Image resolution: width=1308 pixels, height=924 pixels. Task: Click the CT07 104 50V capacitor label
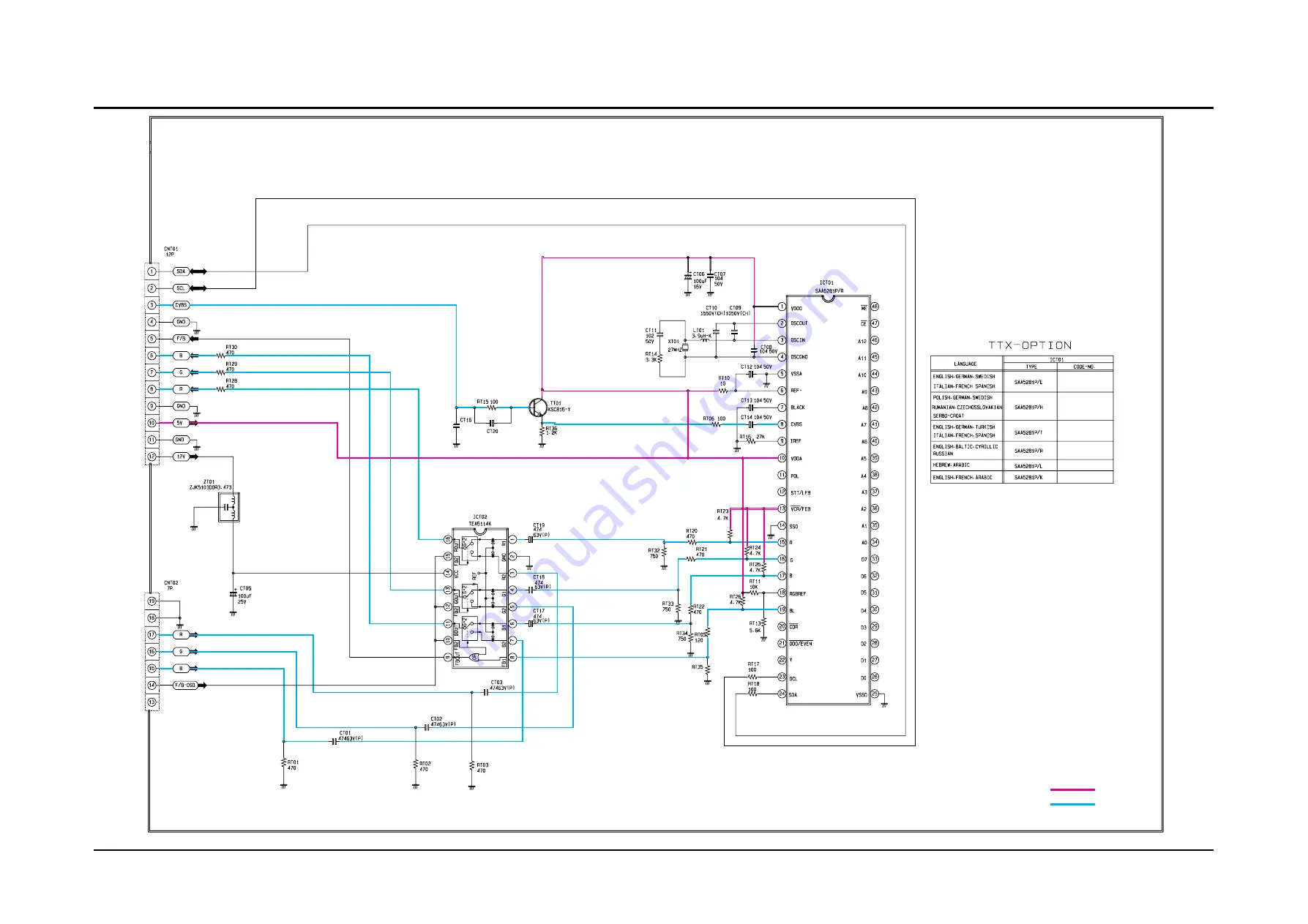(720, 279)
